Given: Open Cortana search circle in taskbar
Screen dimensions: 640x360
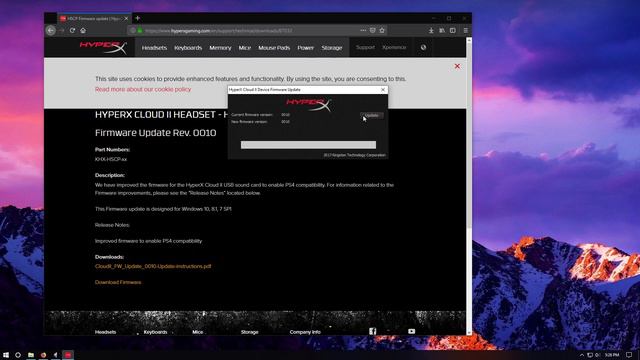Looking at the screenshot, I should click(x=18, y=355).
